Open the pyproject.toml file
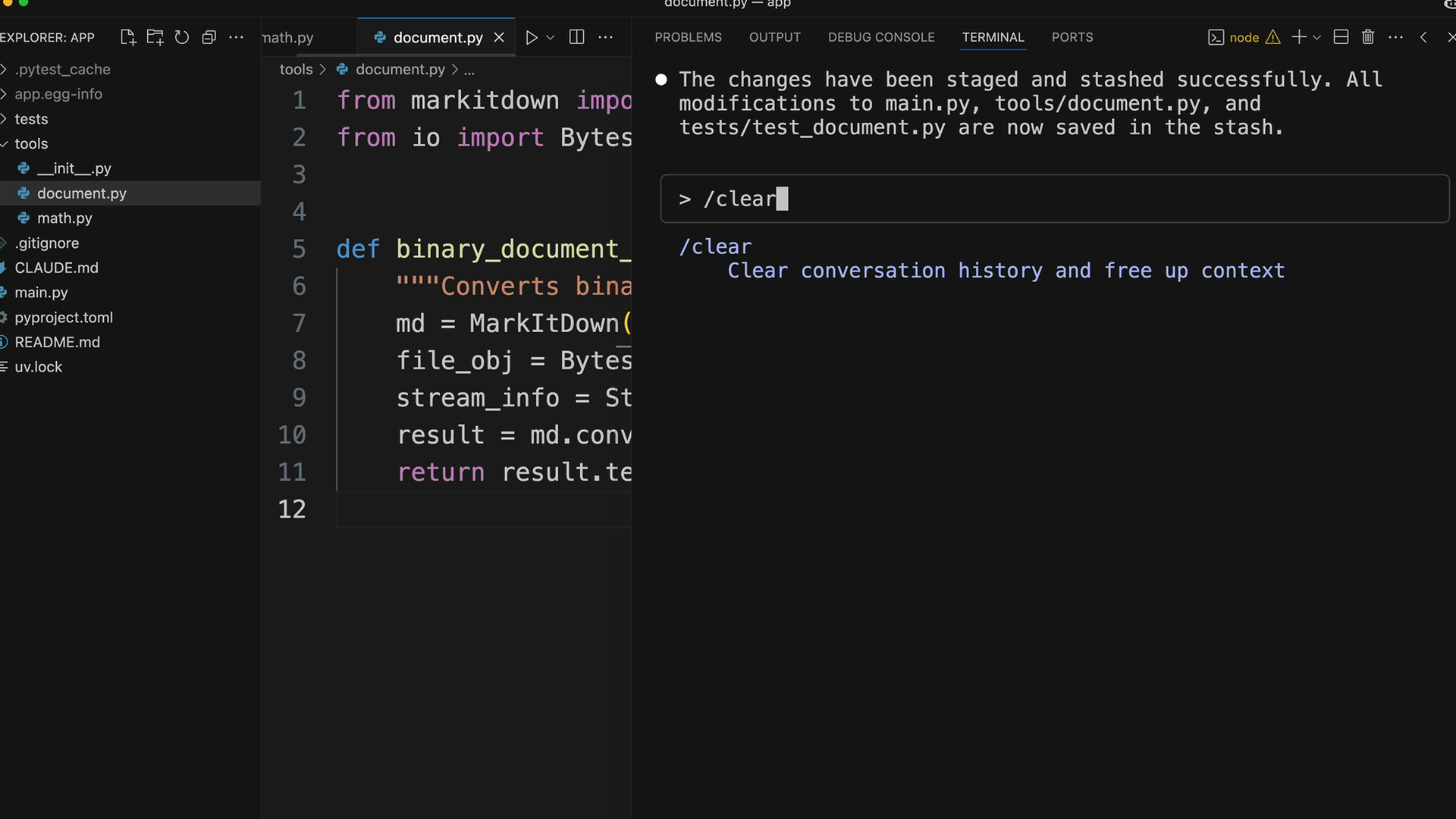The height and width of the screenshot is (819, 1456). pyautogui.click(x=130, y=317)
